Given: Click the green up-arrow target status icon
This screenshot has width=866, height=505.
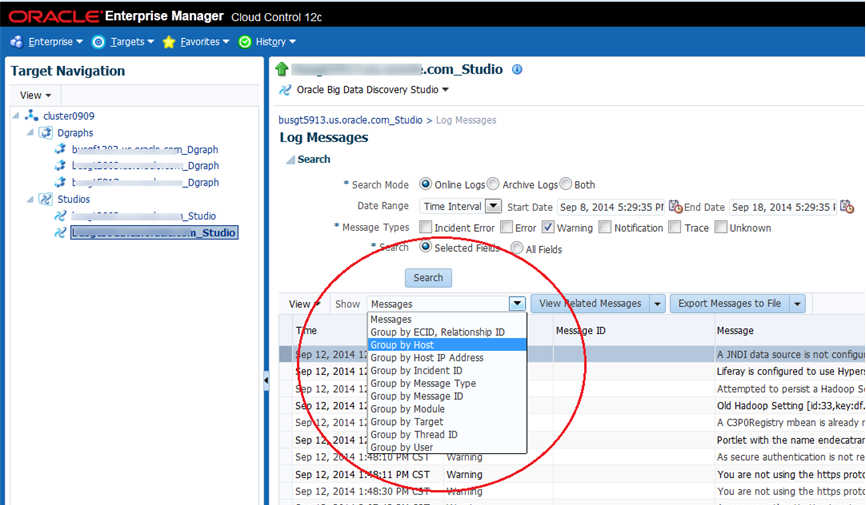Looking at the screenshot, I should [x=282, y=69].
